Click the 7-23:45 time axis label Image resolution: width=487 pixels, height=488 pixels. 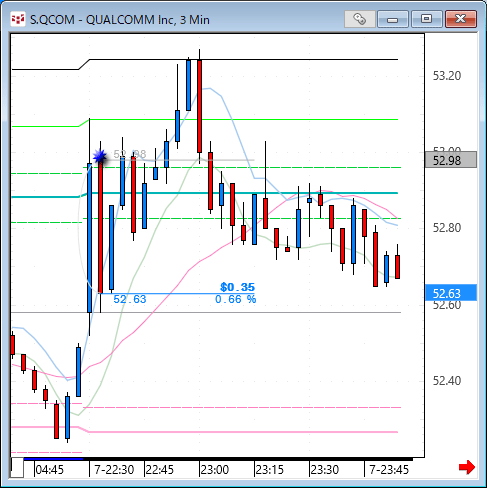coord(389,470)
